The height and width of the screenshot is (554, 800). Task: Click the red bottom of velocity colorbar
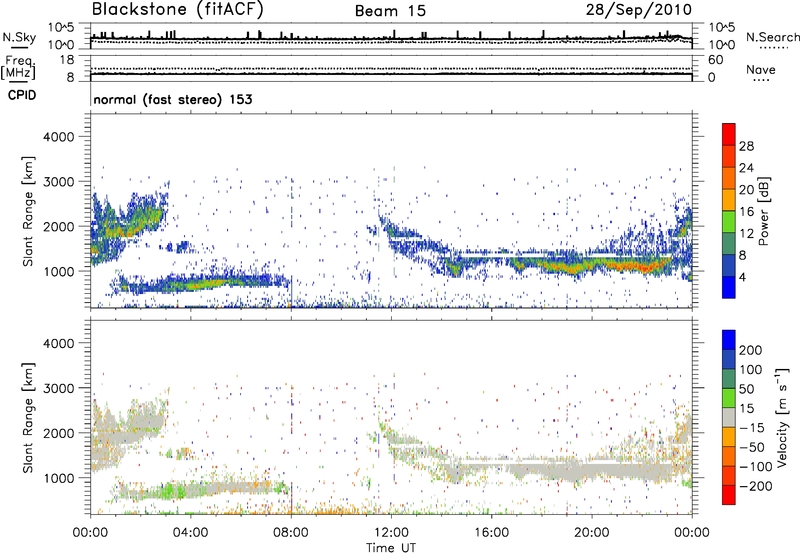point(729,495)
